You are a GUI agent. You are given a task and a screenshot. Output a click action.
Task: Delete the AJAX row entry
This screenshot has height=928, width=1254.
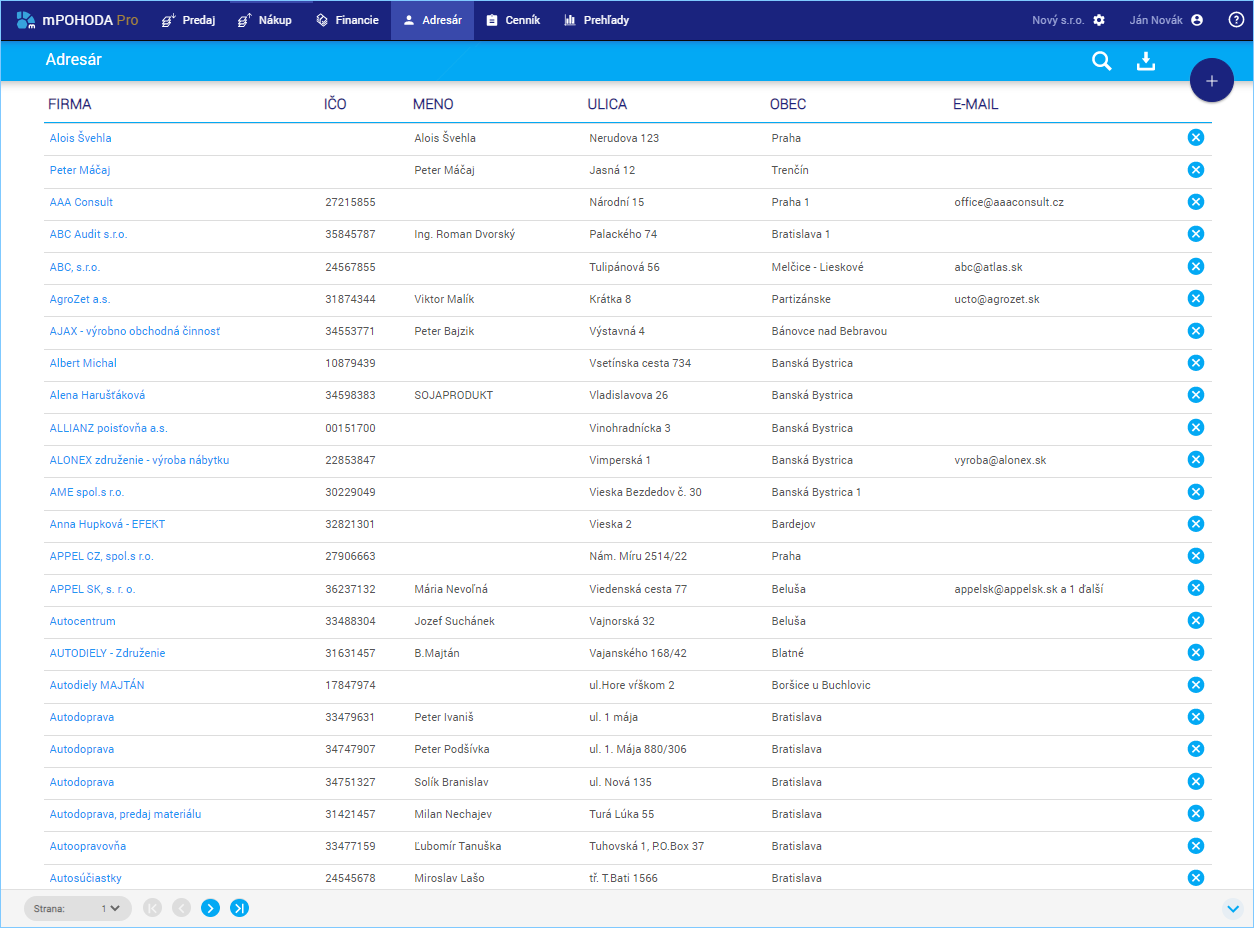coord(1195,331)
